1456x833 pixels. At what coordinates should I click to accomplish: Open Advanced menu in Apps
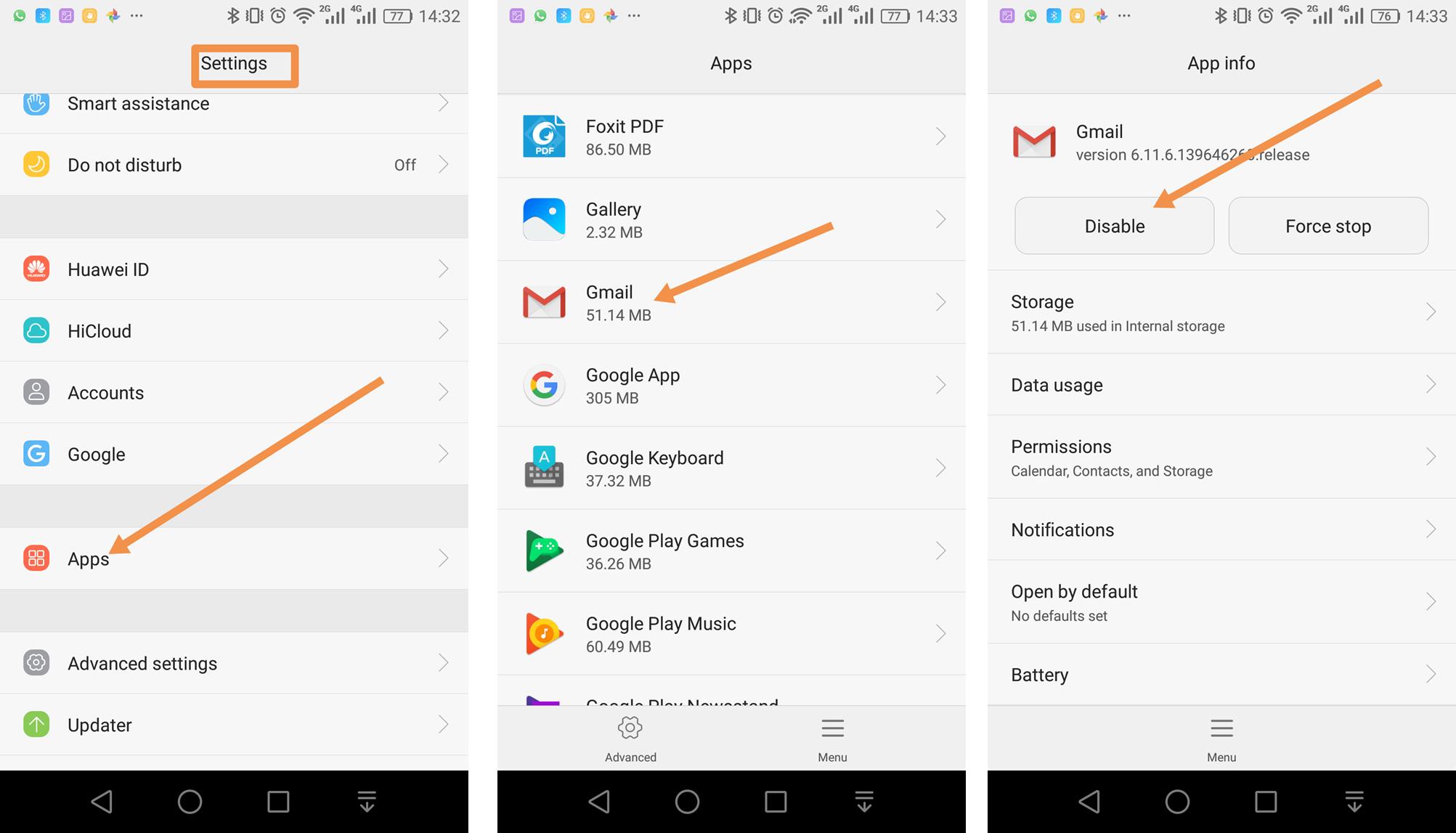click(631, 738)
